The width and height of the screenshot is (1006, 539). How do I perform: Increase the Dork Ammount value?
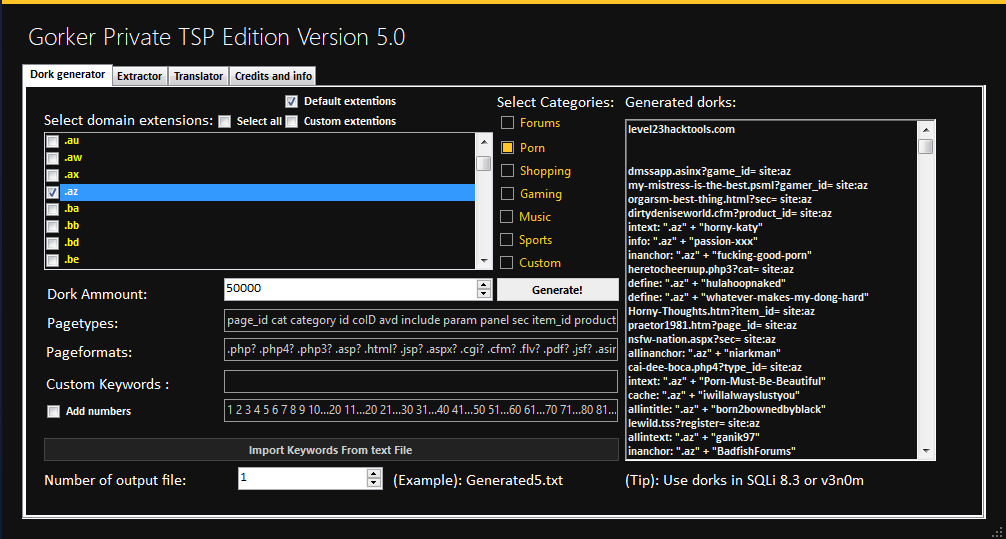pyautogui.click(x=484, y=285)
